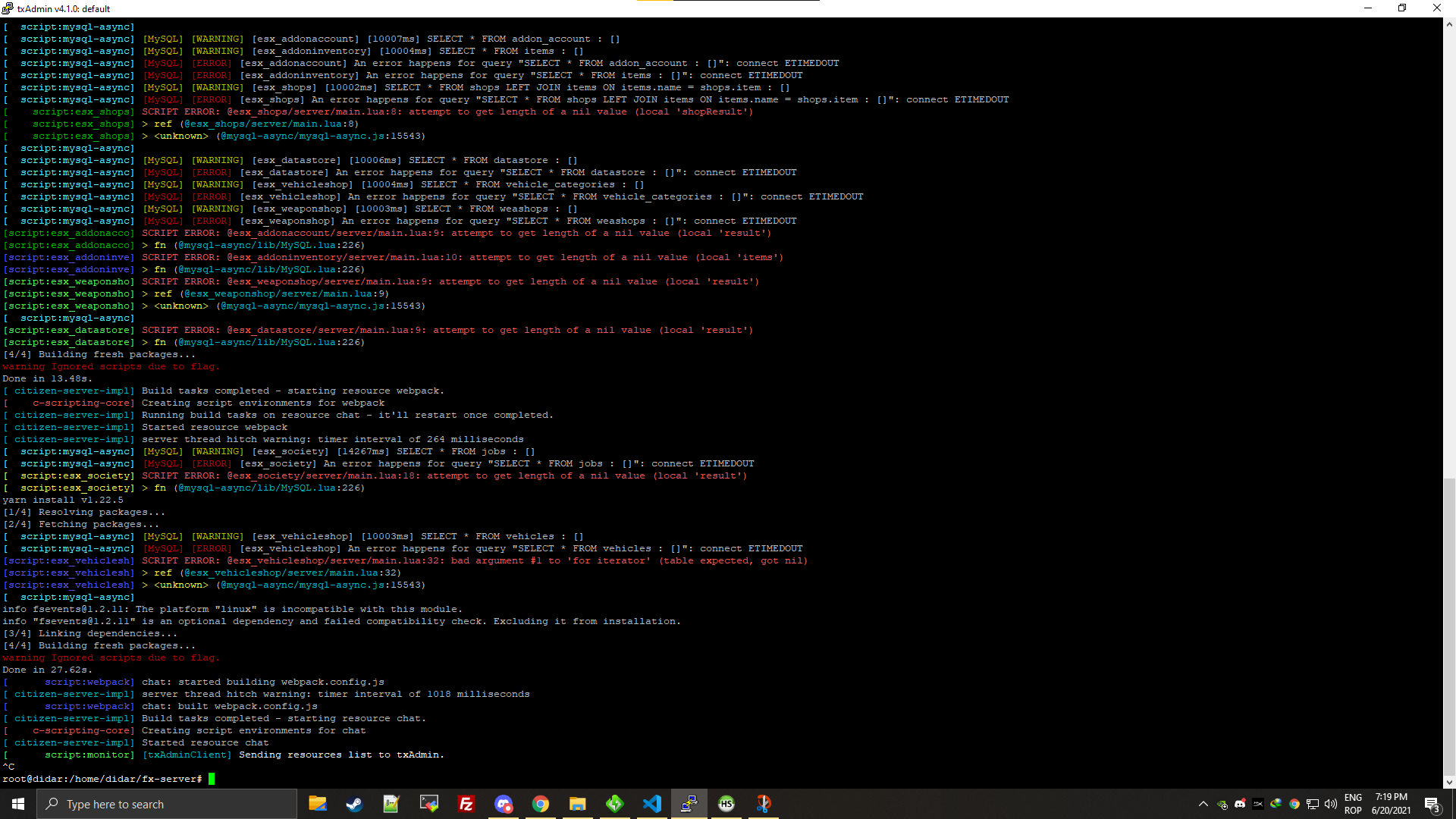Launch Visual Studio Code from the taskbar
This screenshot has height=819, width=1456.
(652, 804)
